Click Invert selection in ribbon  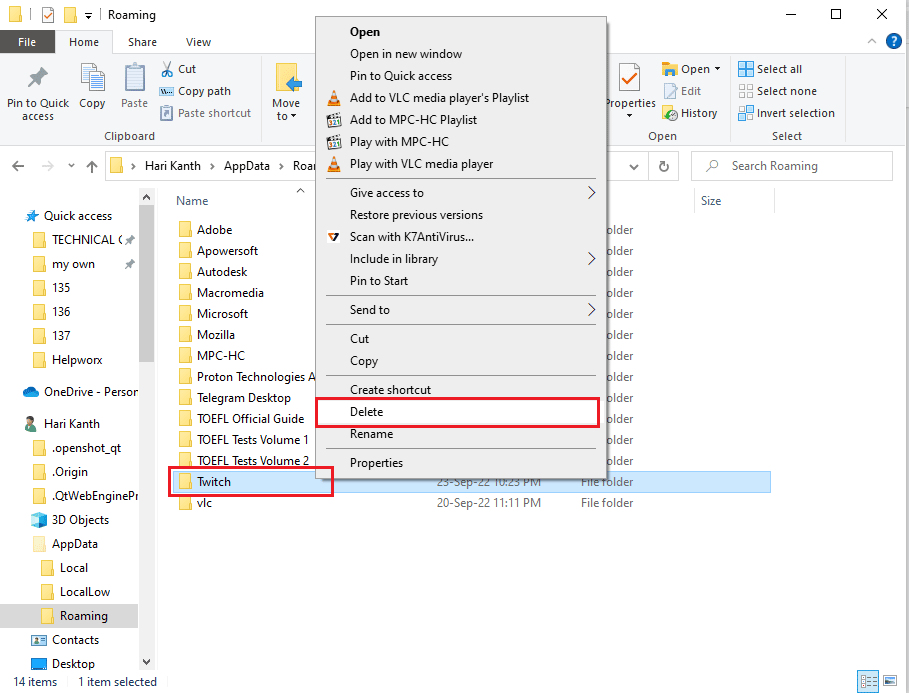coord(787,113)
